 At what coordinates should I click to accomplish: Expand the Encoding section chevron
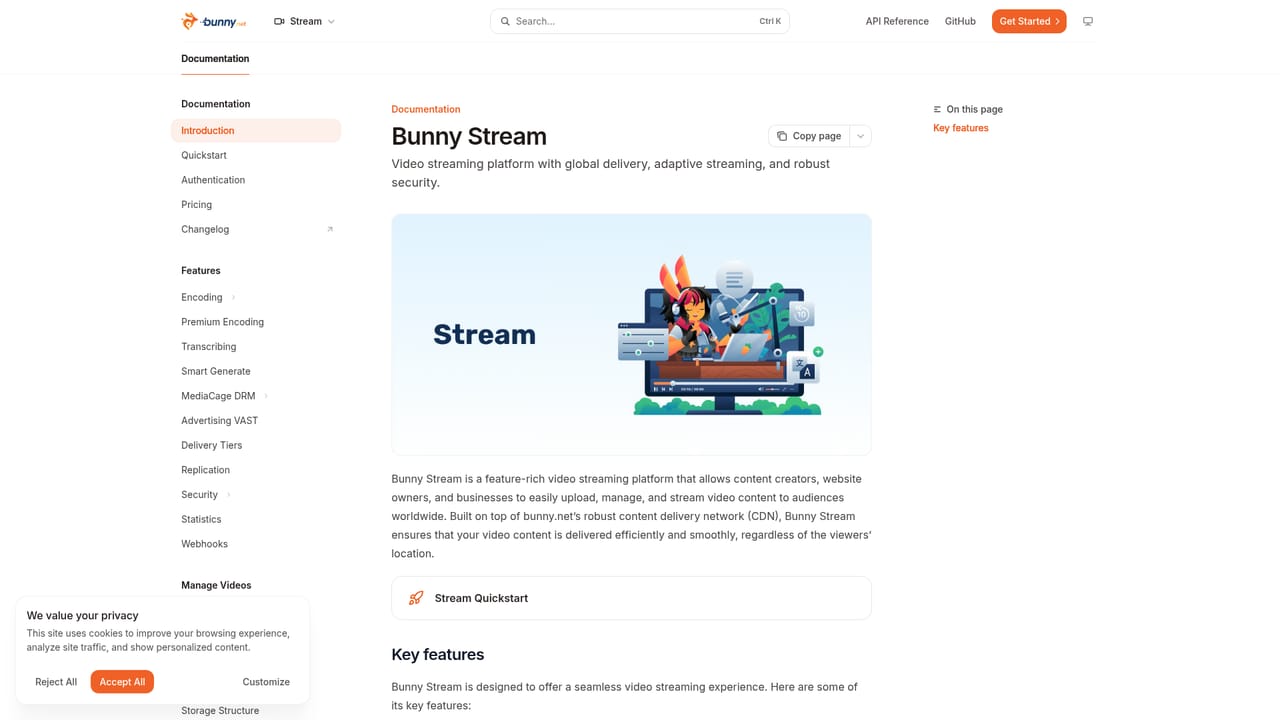tap(233, 297)
